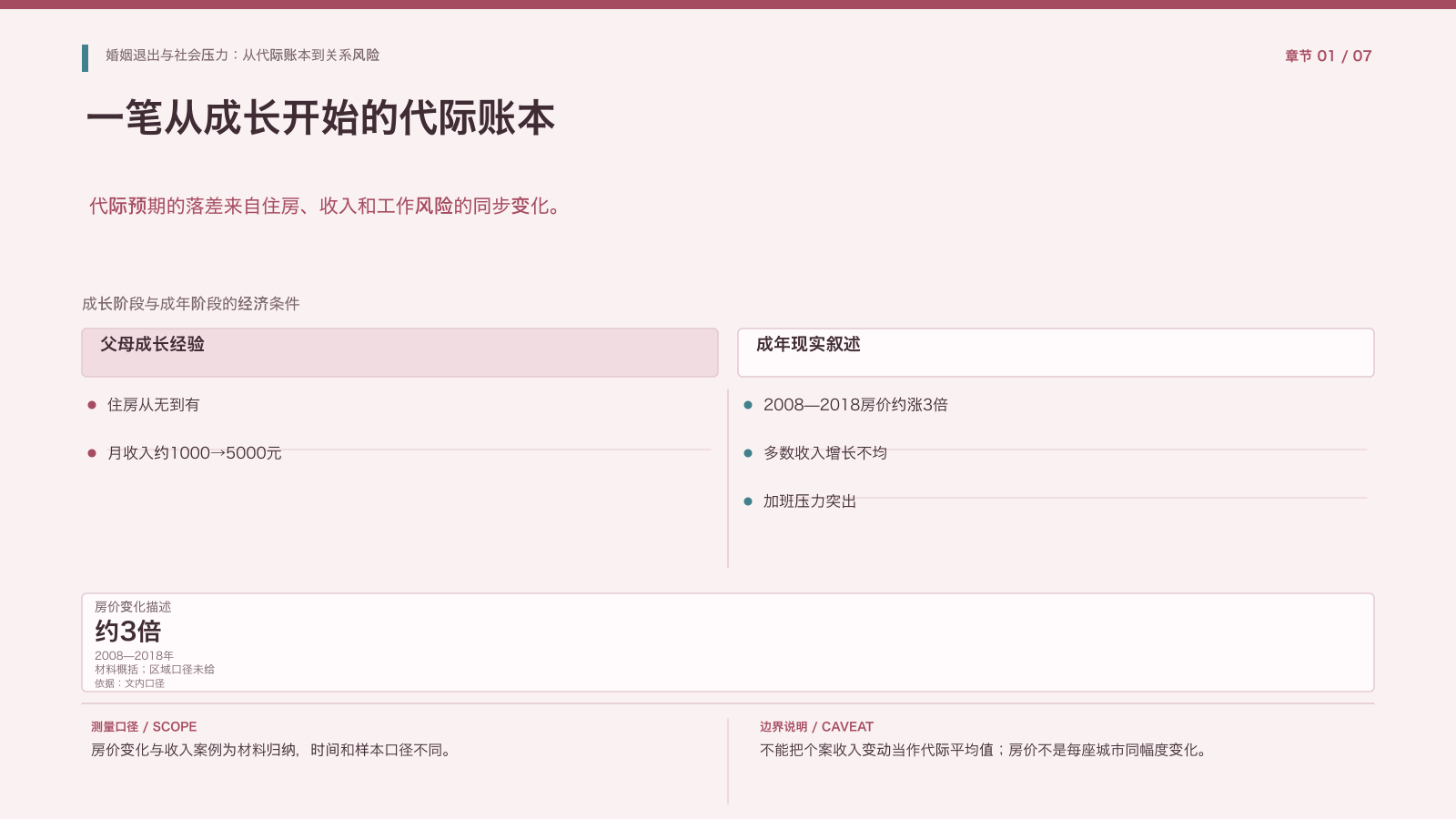Click the section label '成长阶段与成年阶段的经济条件'
1456x819 pixels.
click(x=190, y=304)
